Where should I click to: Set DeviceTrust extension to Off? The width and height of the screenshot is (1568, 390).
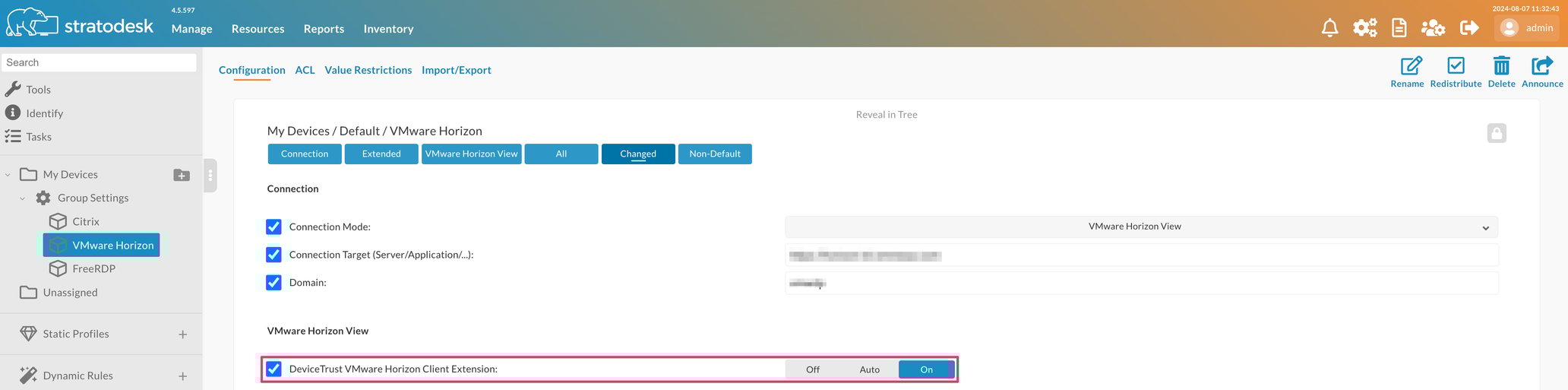point(812,369)
